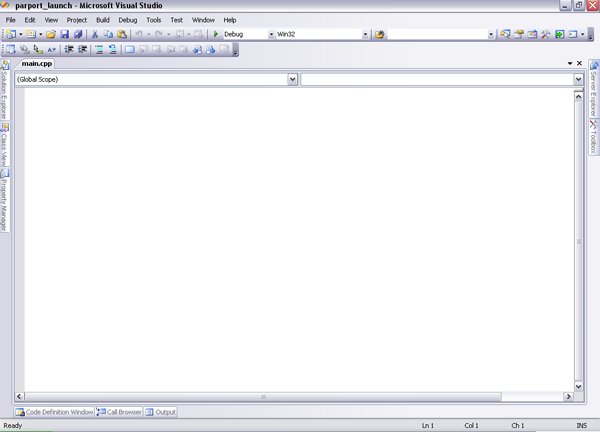Image resolution: width=600 pixels, height=432 pixels.
Task: Click the Command Window toolbar icon
Action: [573, 34]
